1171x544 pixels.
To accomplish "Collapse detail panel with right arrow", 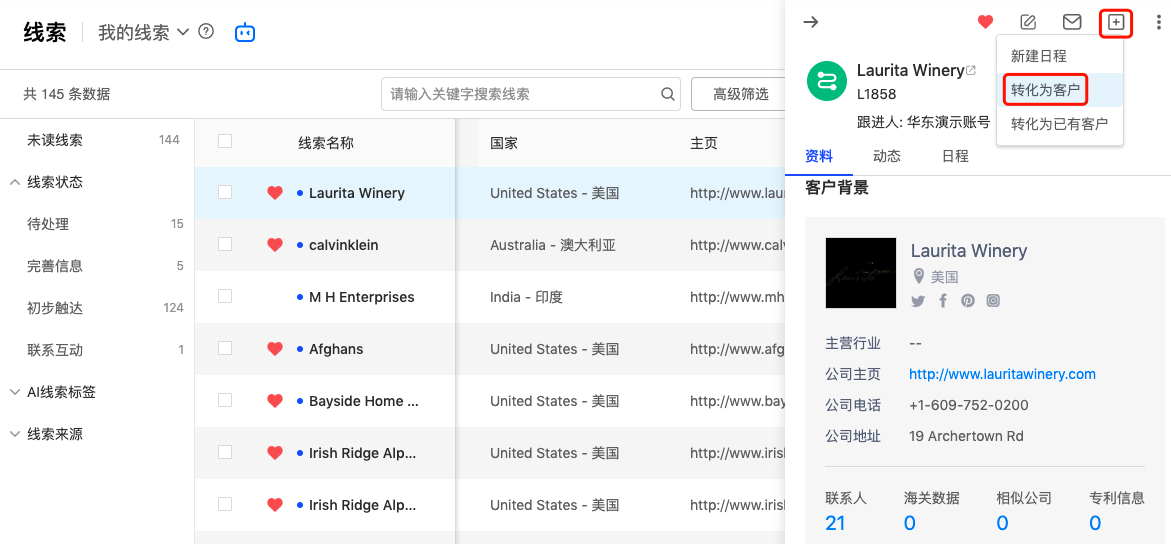I will point(810,22).
